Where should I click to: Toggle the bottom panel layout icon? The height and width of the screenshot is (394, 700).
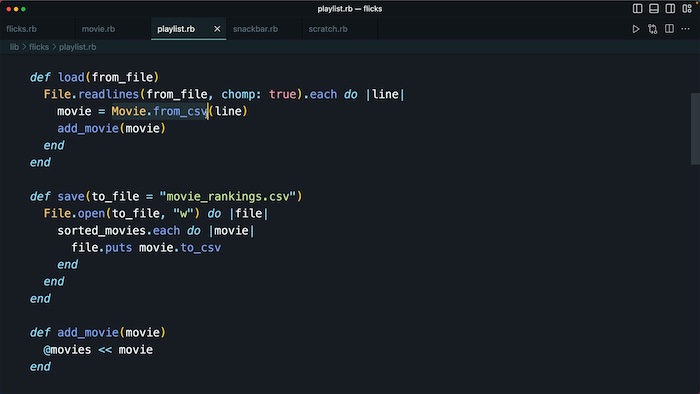coord(654,8)
